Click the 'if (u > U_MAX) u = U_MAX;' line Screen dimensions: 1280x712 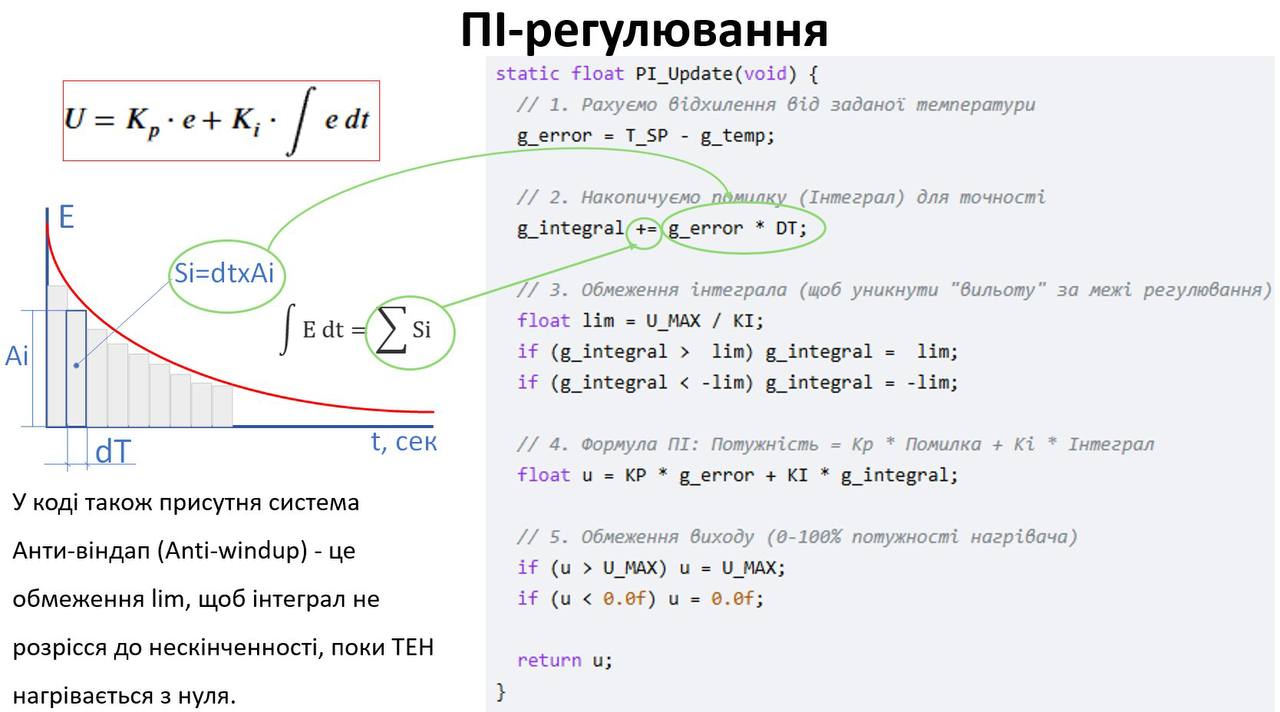(x=651, y=568)
